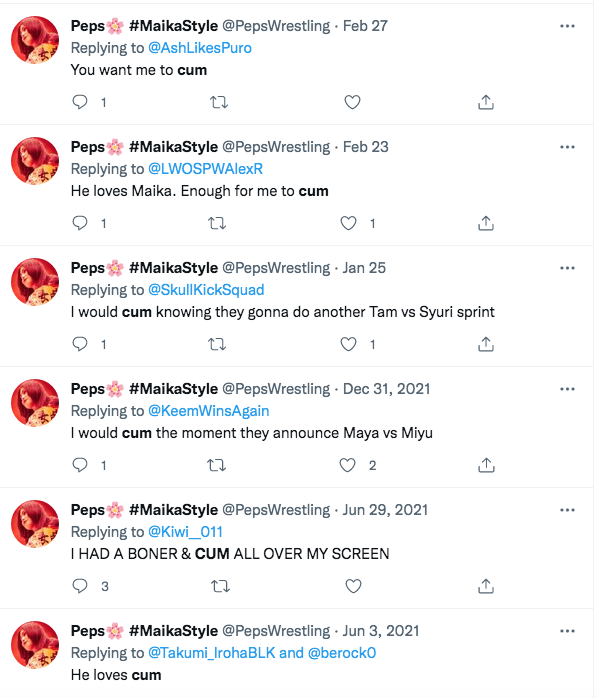Open profile avatar on Feb 23 tweet
This screenshot has height=698, width=601.
click(35, 160)
